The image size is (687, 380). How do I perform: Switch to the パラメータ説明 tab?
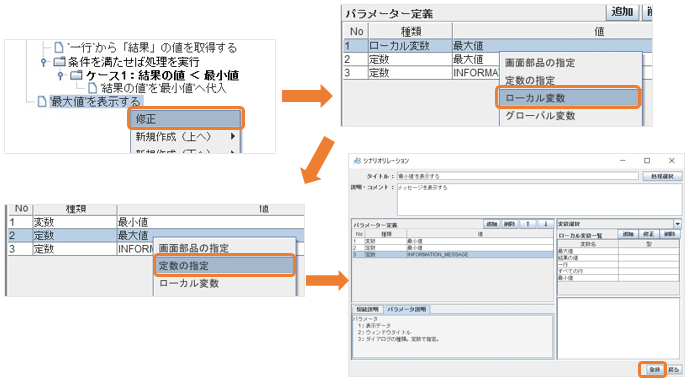click(407, 309)
